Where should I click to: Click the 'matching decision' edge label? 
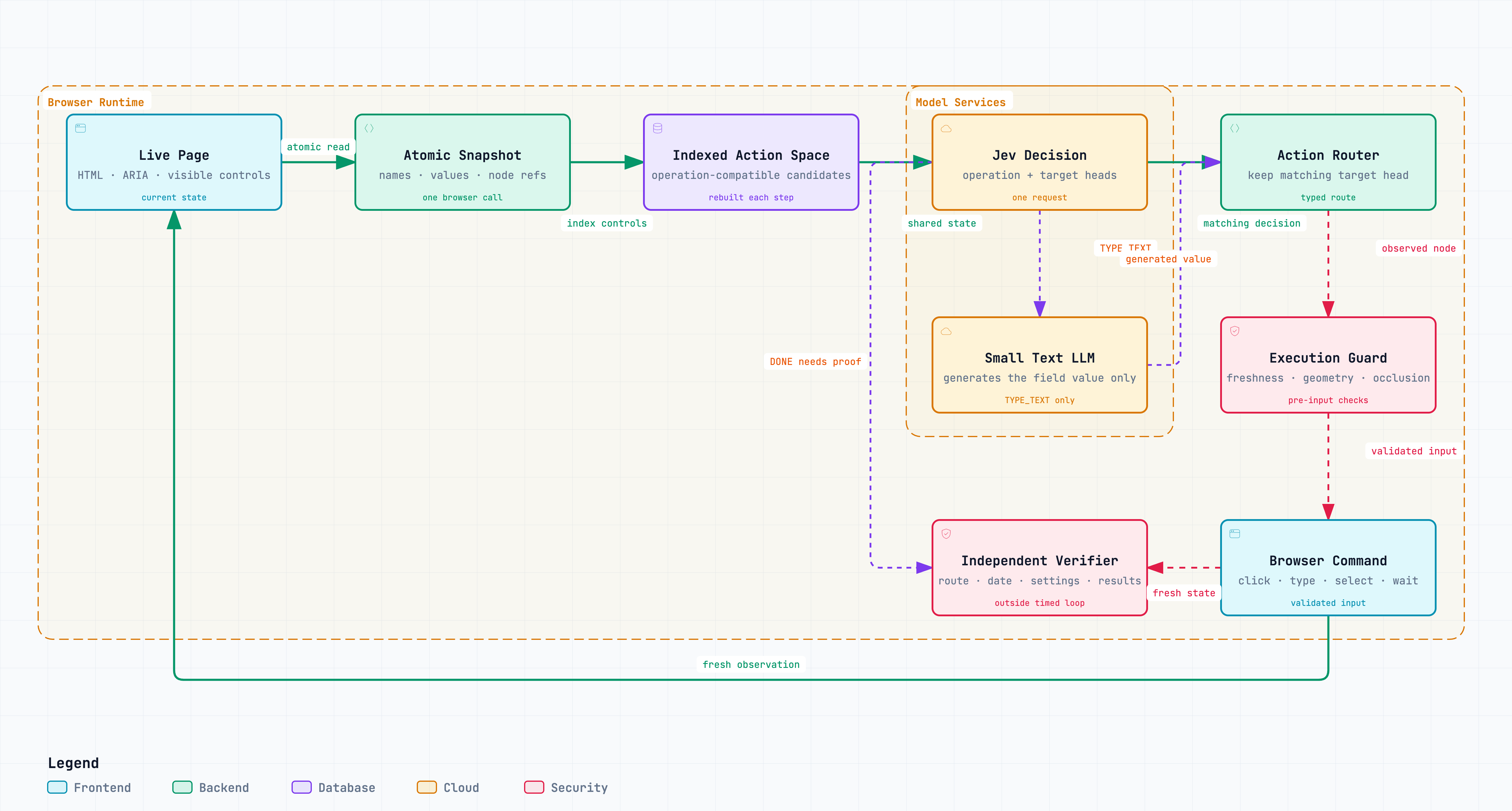tap(1251, 223)
